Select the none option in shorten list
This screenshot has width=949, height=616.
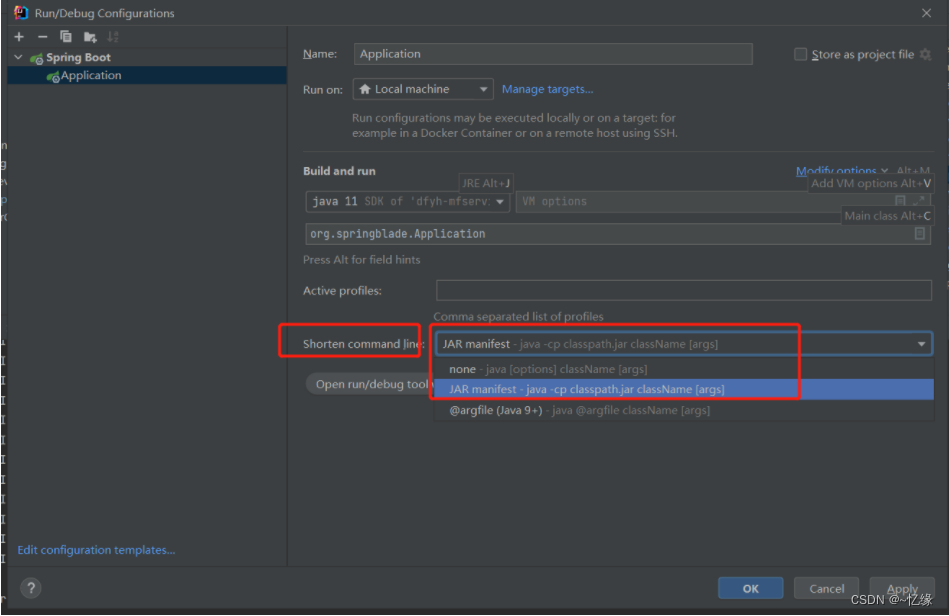462,369
